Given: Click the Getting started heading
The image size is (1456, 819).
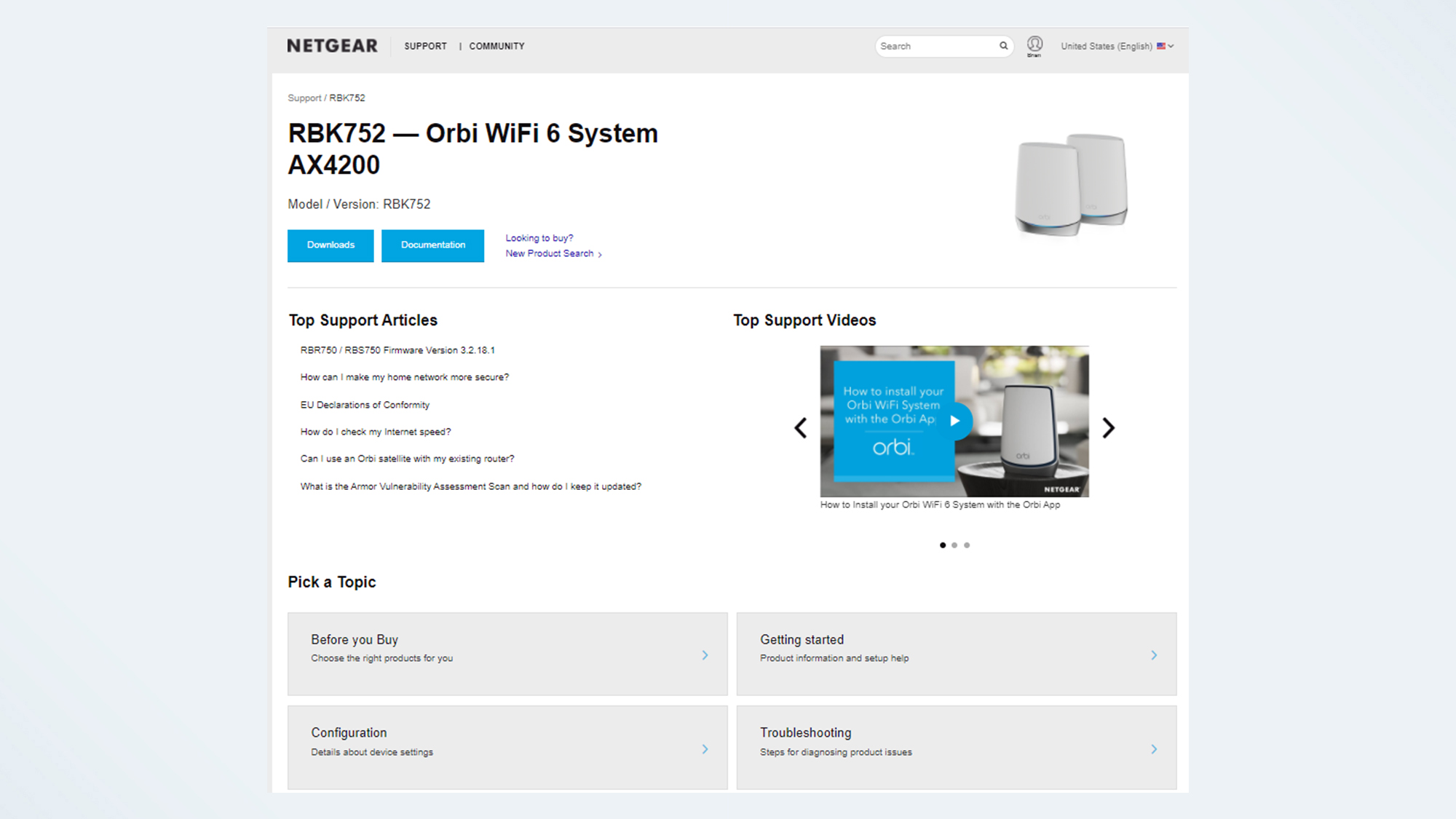Looking at the screenshot, I should (802, 639).
